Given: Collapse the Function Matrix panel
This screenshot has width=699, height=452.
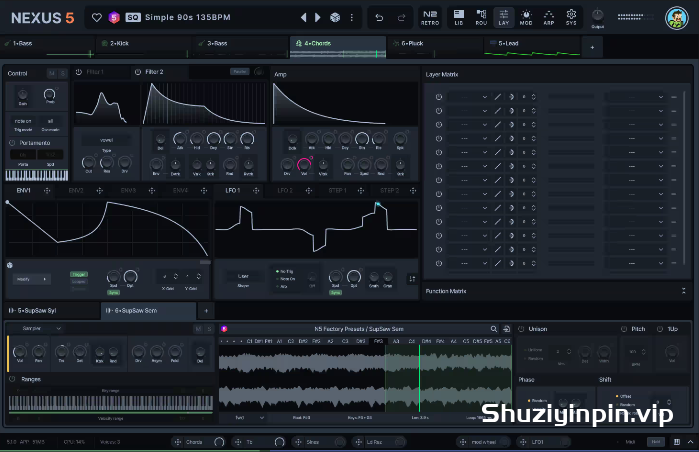Looking at the screenshot, I should click(683, 291).
